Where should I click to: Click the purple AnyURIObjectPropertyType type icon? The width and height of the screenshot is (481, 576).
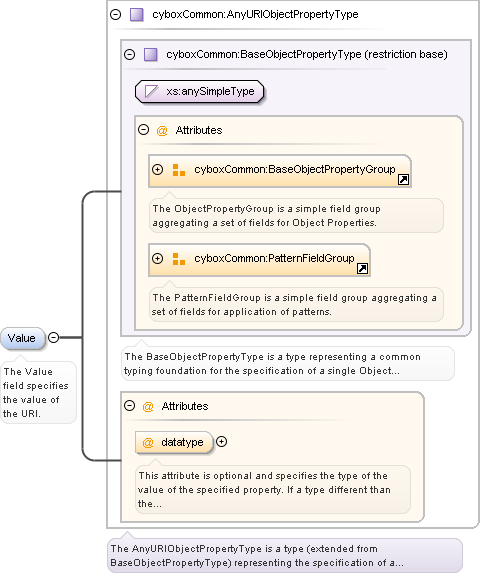137,15
